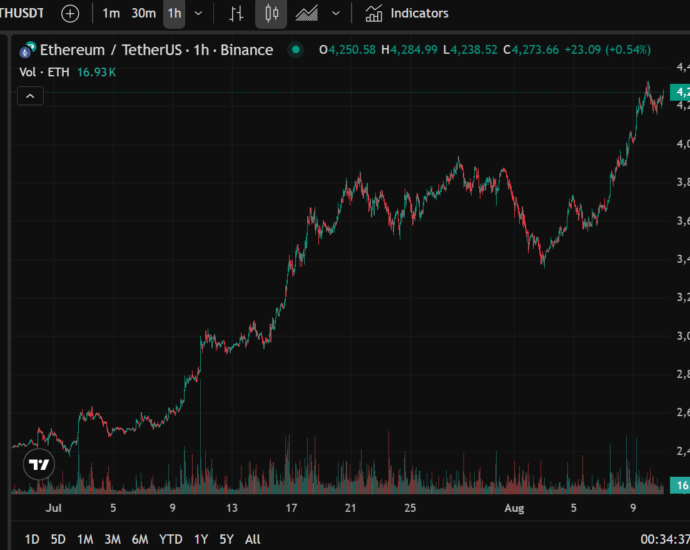Set range to 1Y
This screenshot has width=690, height=550.
pyautogui.click(x=201, y=539)
